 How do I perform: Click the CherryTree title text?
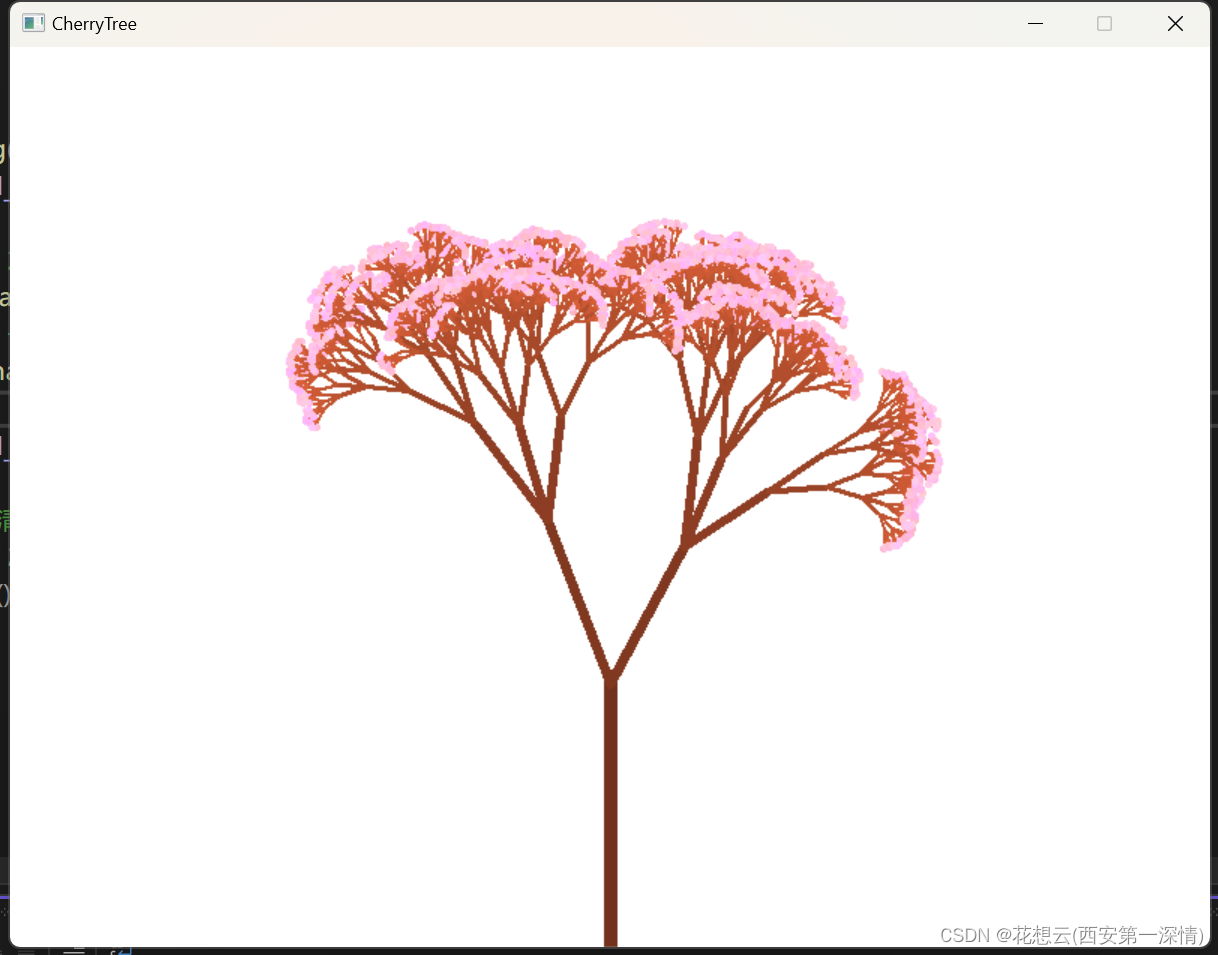coord(94,24)
